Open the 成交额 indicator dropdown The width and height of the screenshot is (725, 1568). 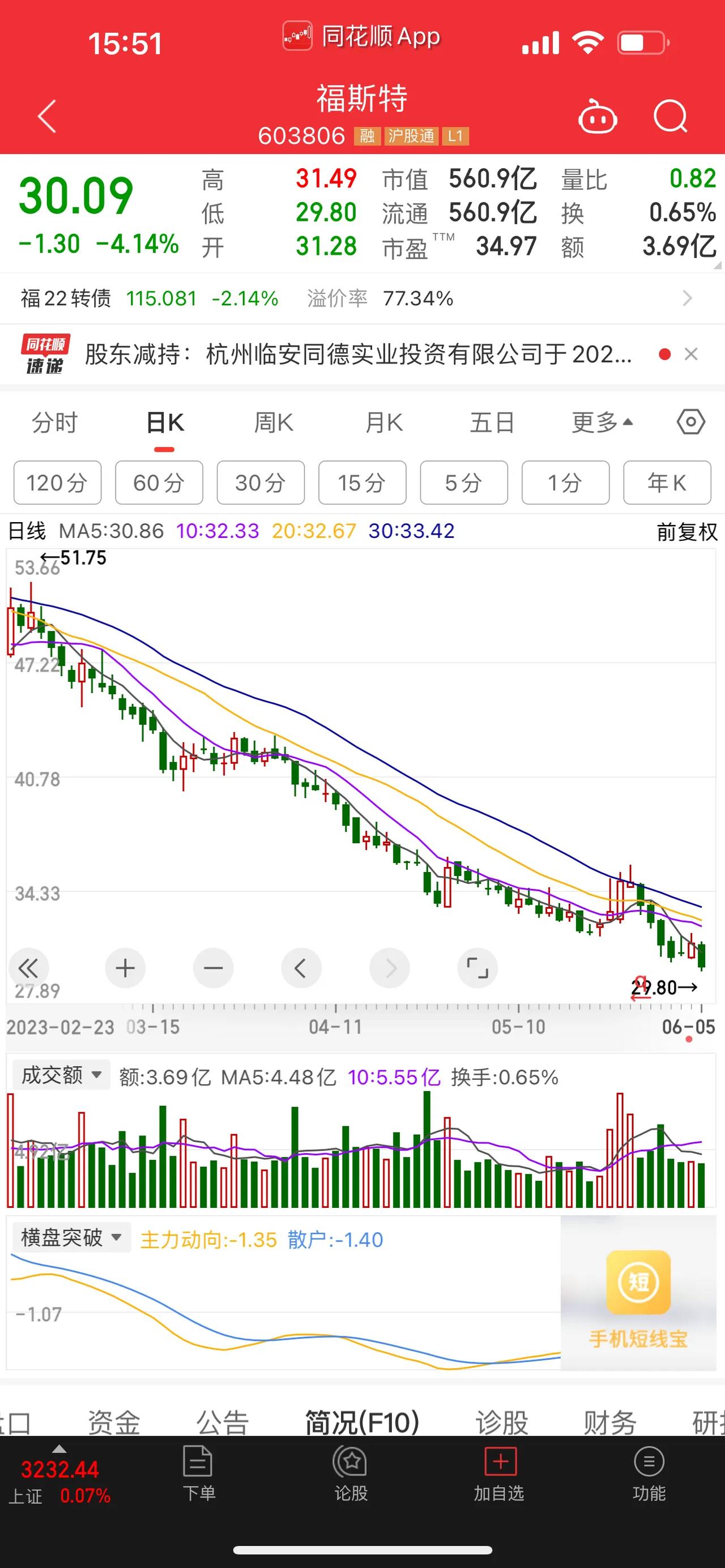[x=62, y=1075]
